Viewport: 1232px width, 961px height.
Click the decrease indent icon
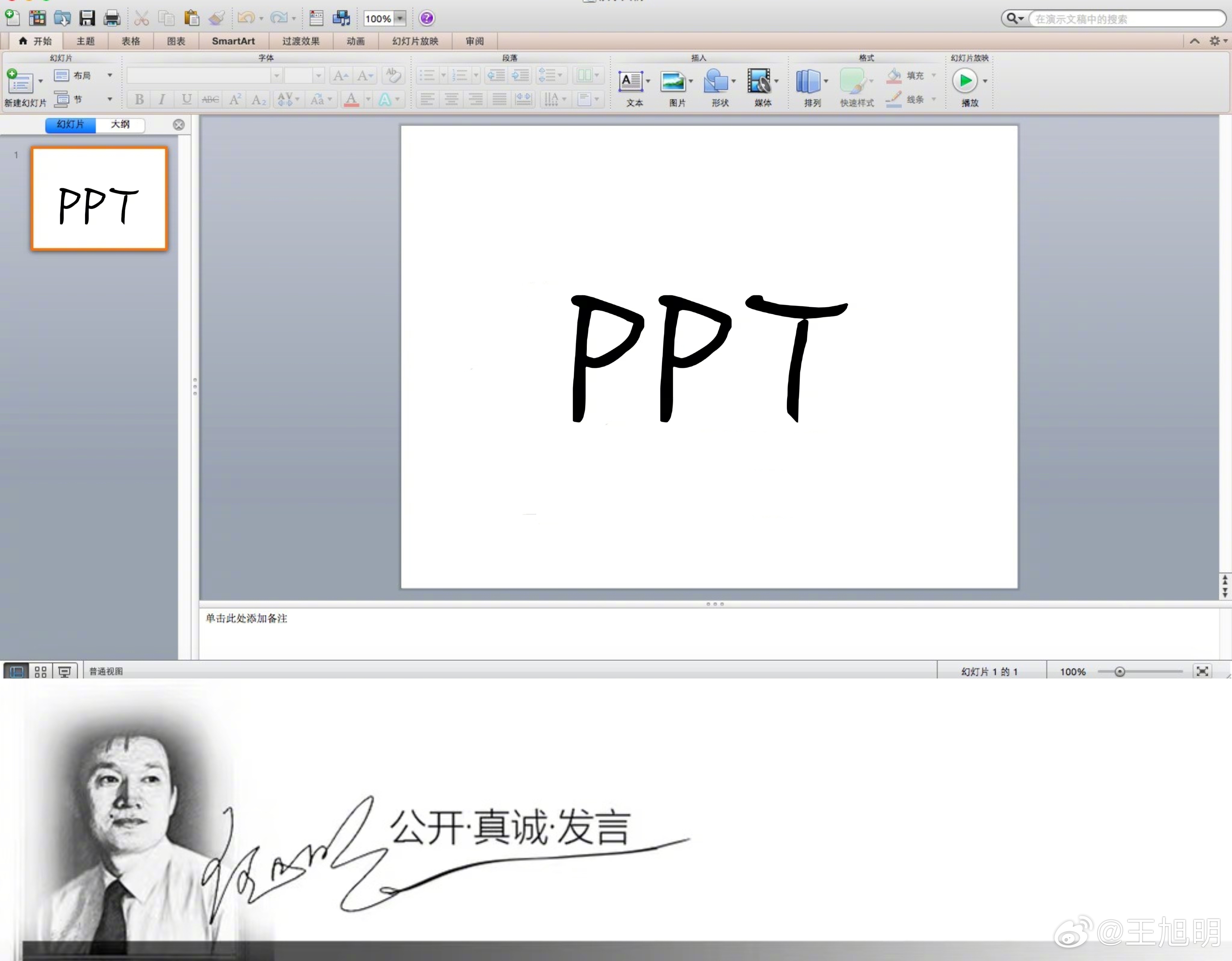496,75
